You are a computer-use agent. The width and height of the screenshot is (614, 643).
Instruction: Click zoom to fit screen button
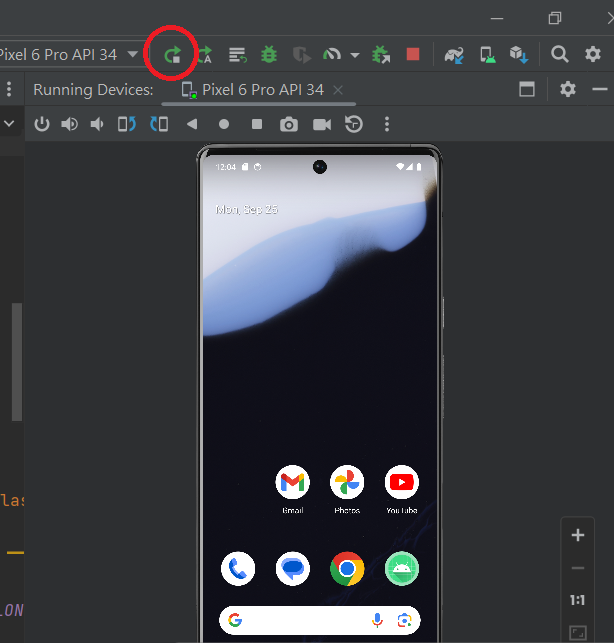tap(577, 632)
